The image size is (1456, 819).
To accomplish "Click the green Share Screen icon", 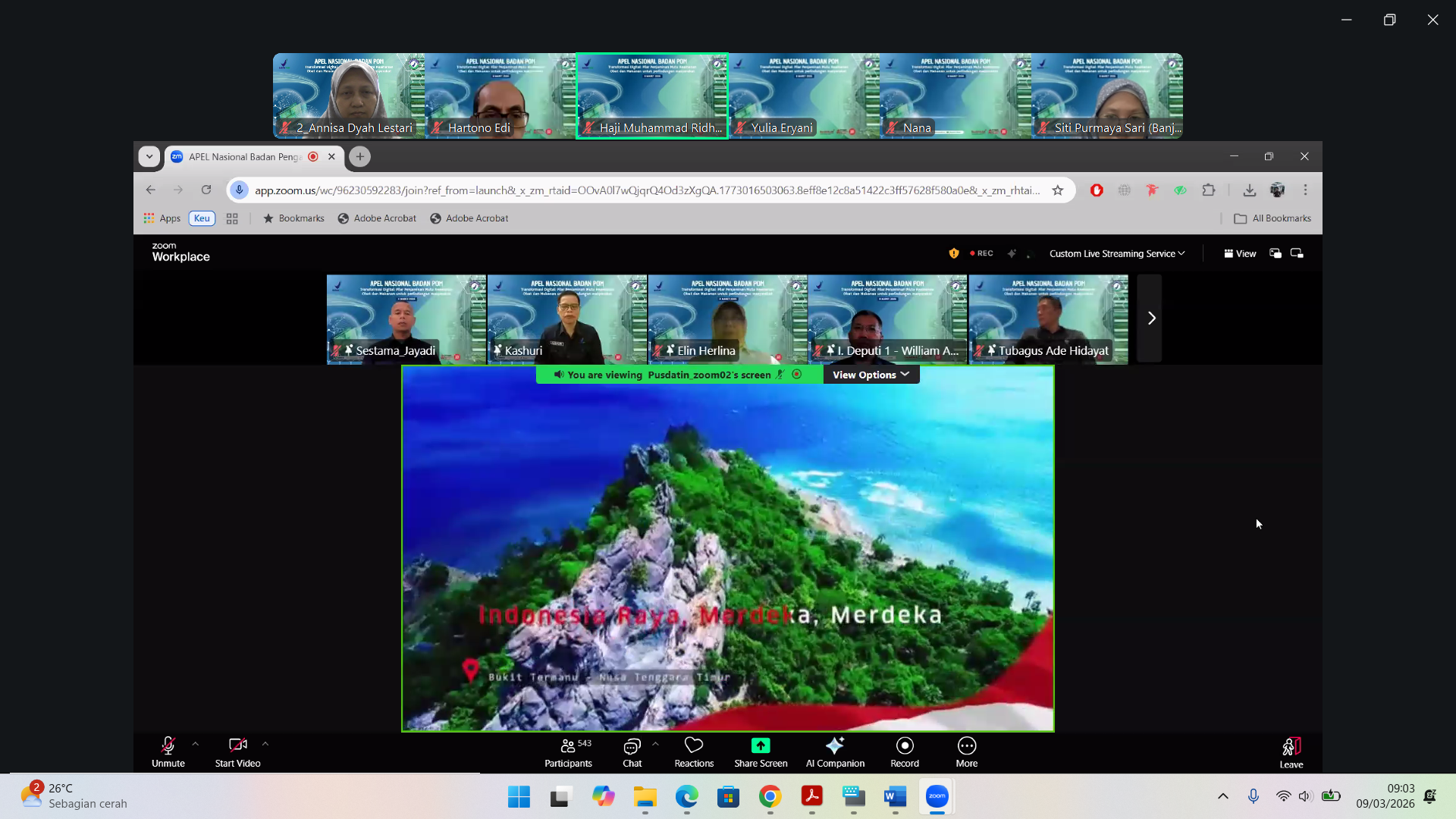I will 760,746.
